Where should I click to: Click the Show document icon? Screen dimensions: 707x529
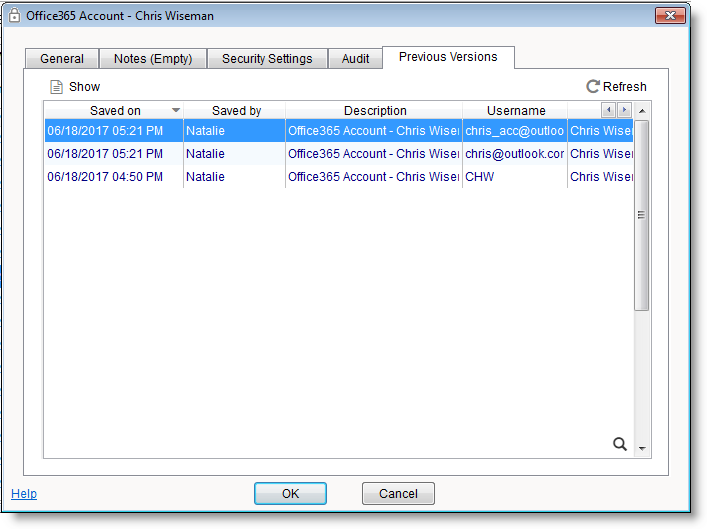pos(57,87)
